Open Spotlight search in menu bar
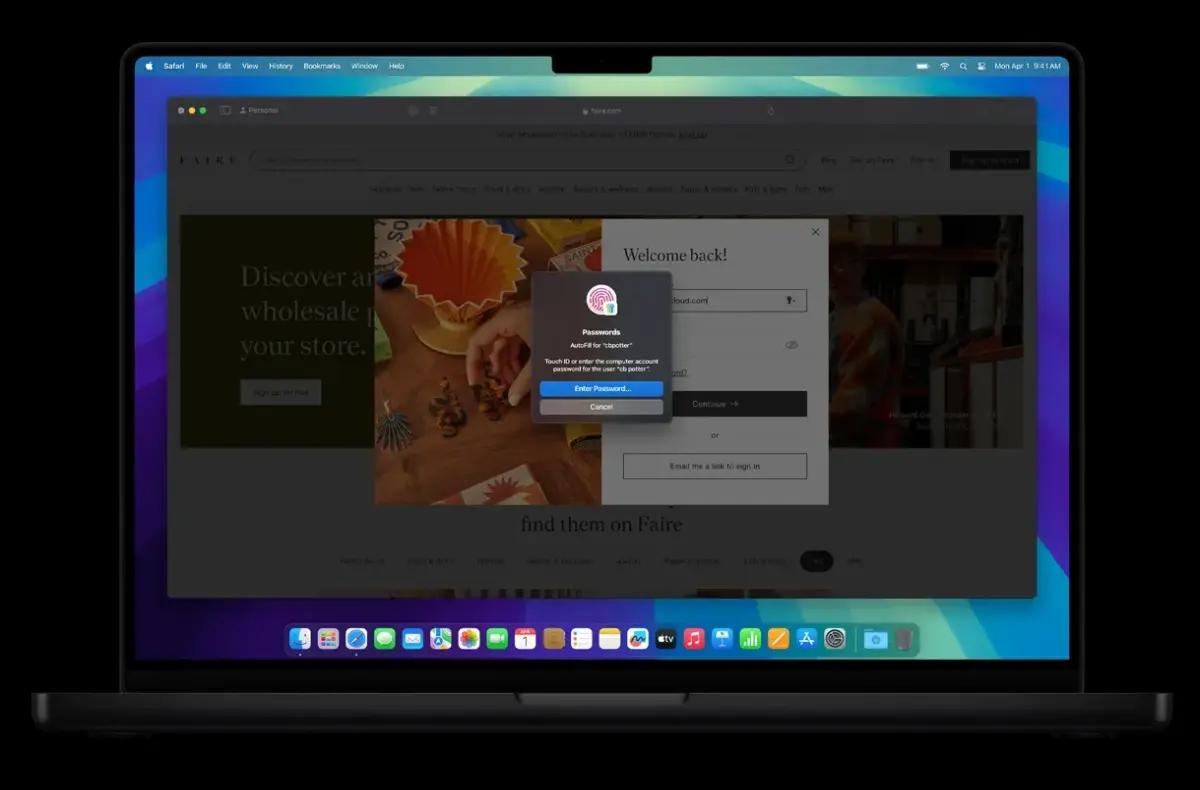The image size is (1200, 790). pyautogui.click(x=963, y=66)
